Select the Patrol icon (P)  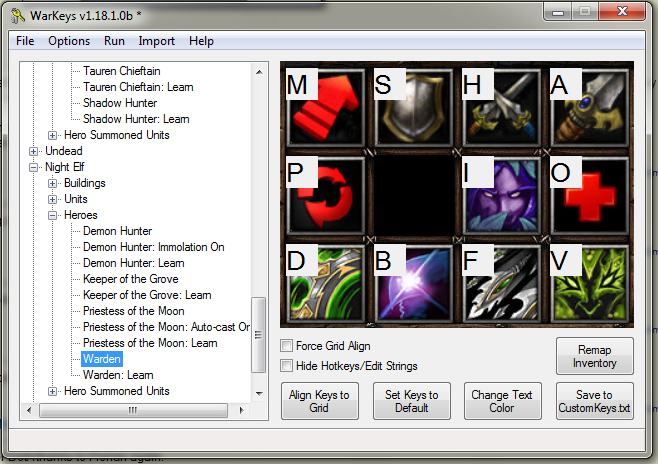325,196
